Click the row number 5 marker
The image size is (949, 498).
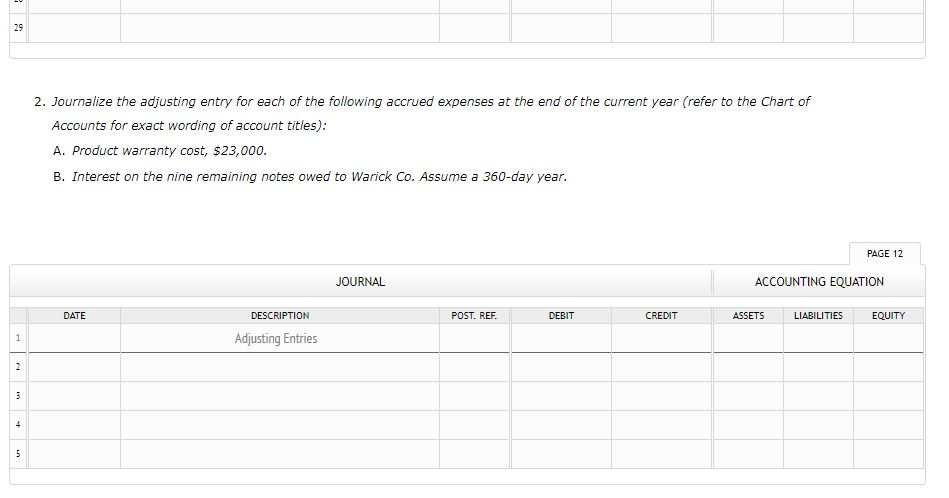click(18, 455)
